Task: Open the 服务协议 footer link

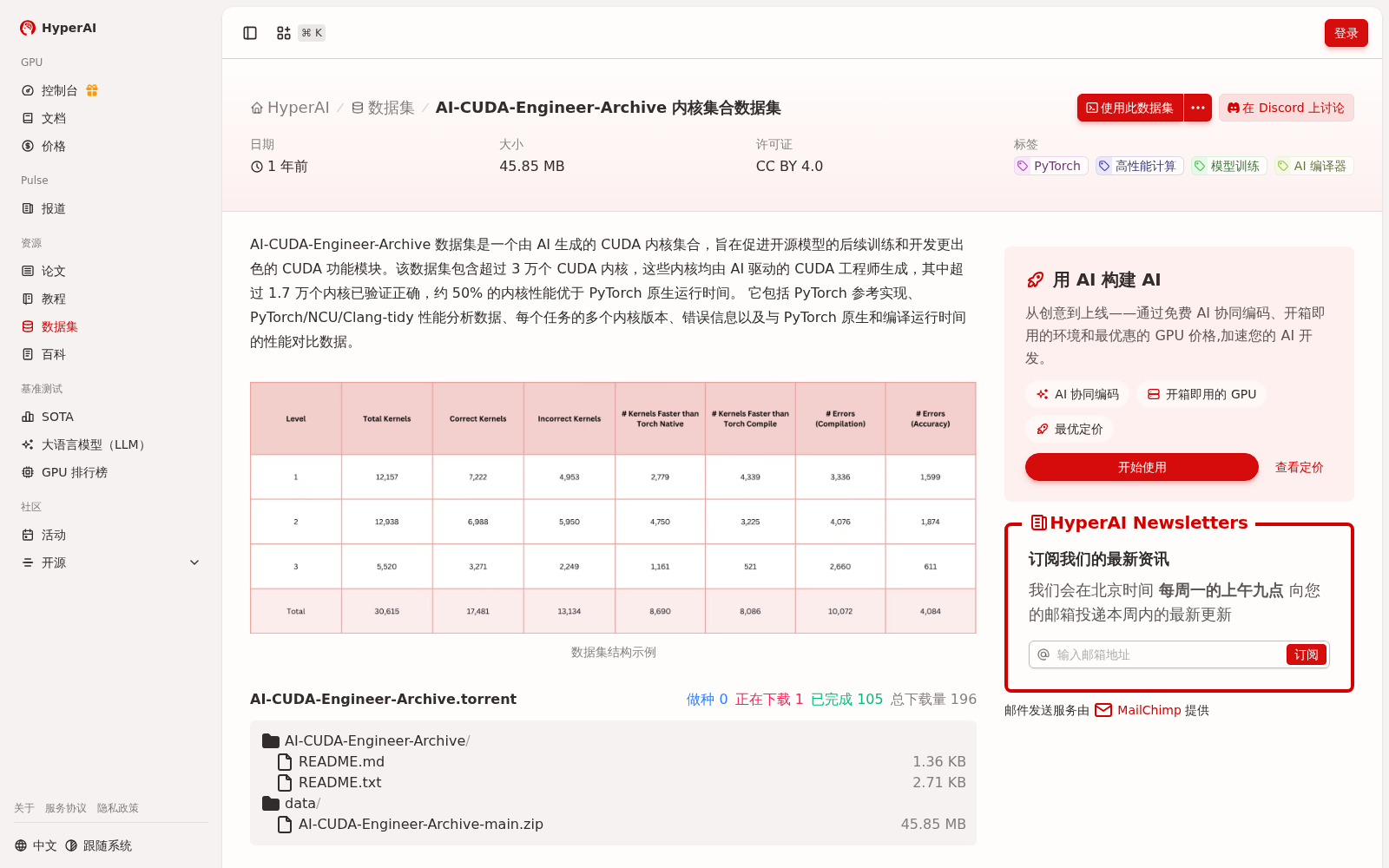Action: [66, 808]
